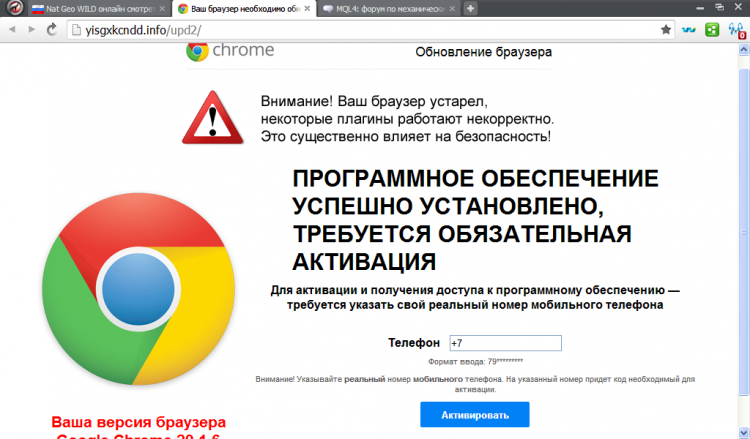
Task: Click the red 'Ваша версия браузера' text
Action: [x=139, y=422]
